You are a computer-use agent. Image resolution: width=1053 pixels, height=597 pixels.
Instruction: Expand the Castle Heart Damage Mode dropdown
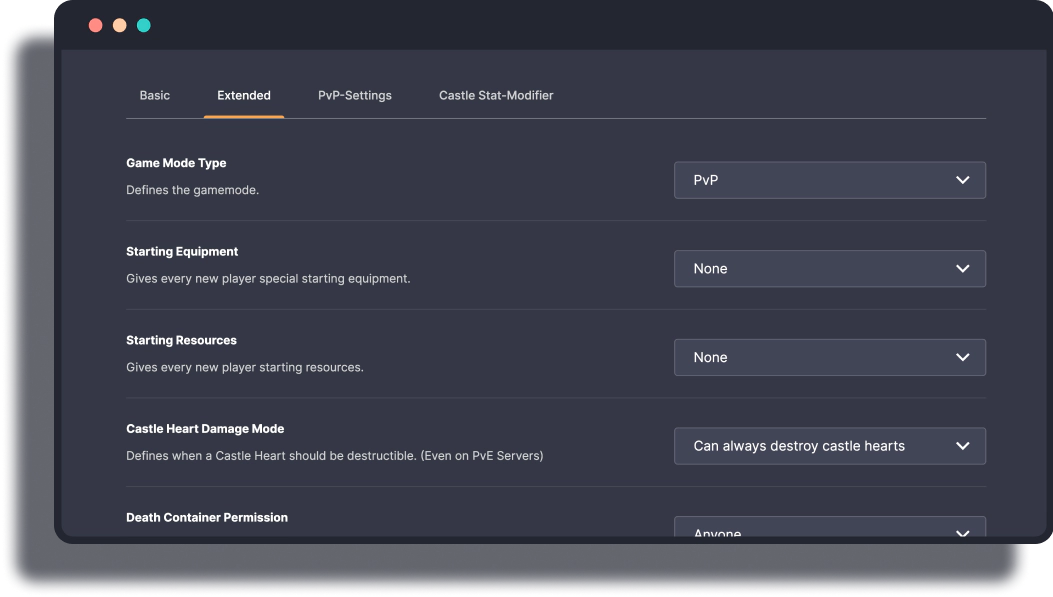point(829,446)
